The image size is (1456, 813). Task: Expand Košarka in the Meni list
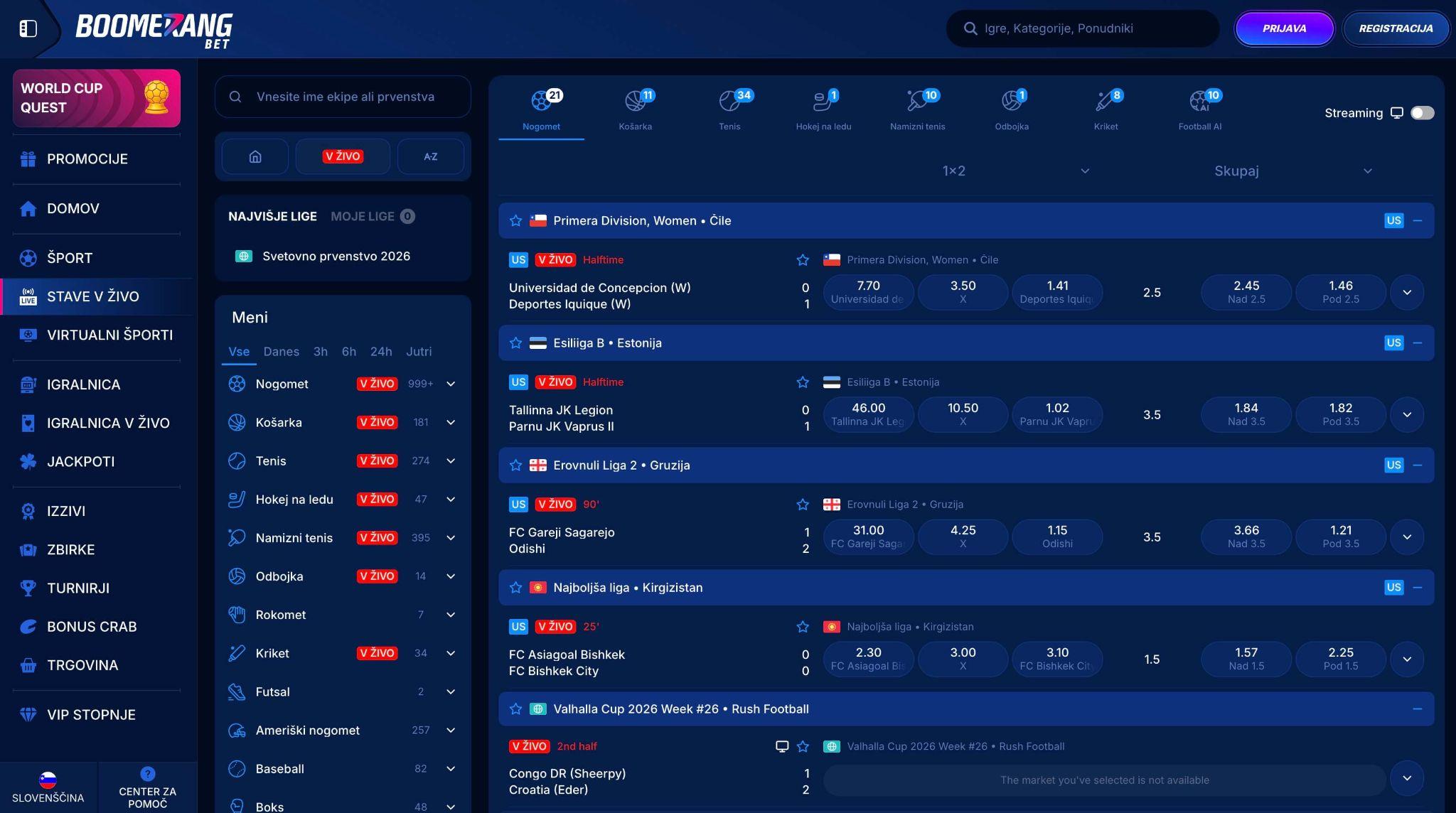[x=451, y=422]
